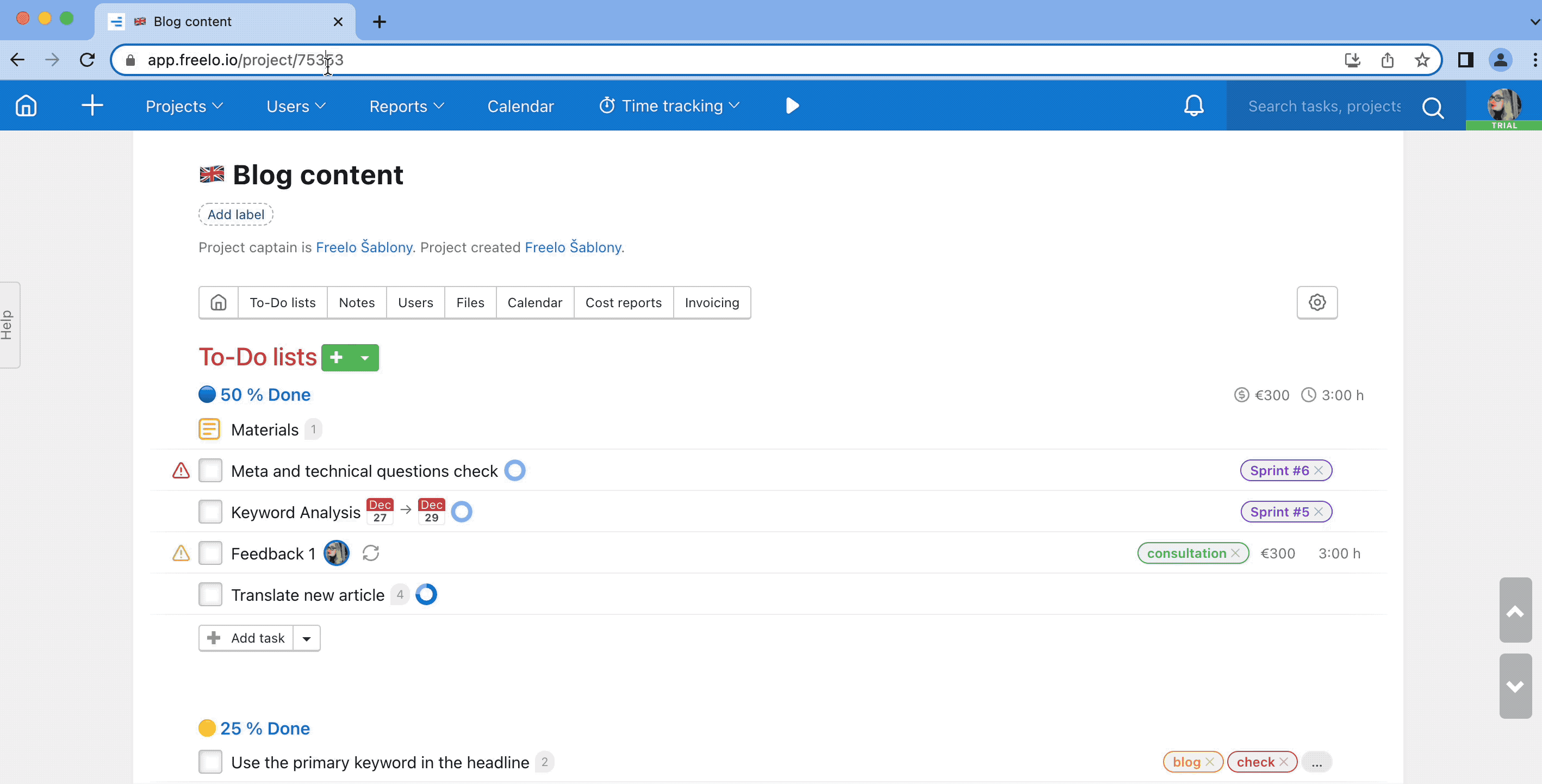Expand the Reports dropdown menu

[x=404, y=105]
